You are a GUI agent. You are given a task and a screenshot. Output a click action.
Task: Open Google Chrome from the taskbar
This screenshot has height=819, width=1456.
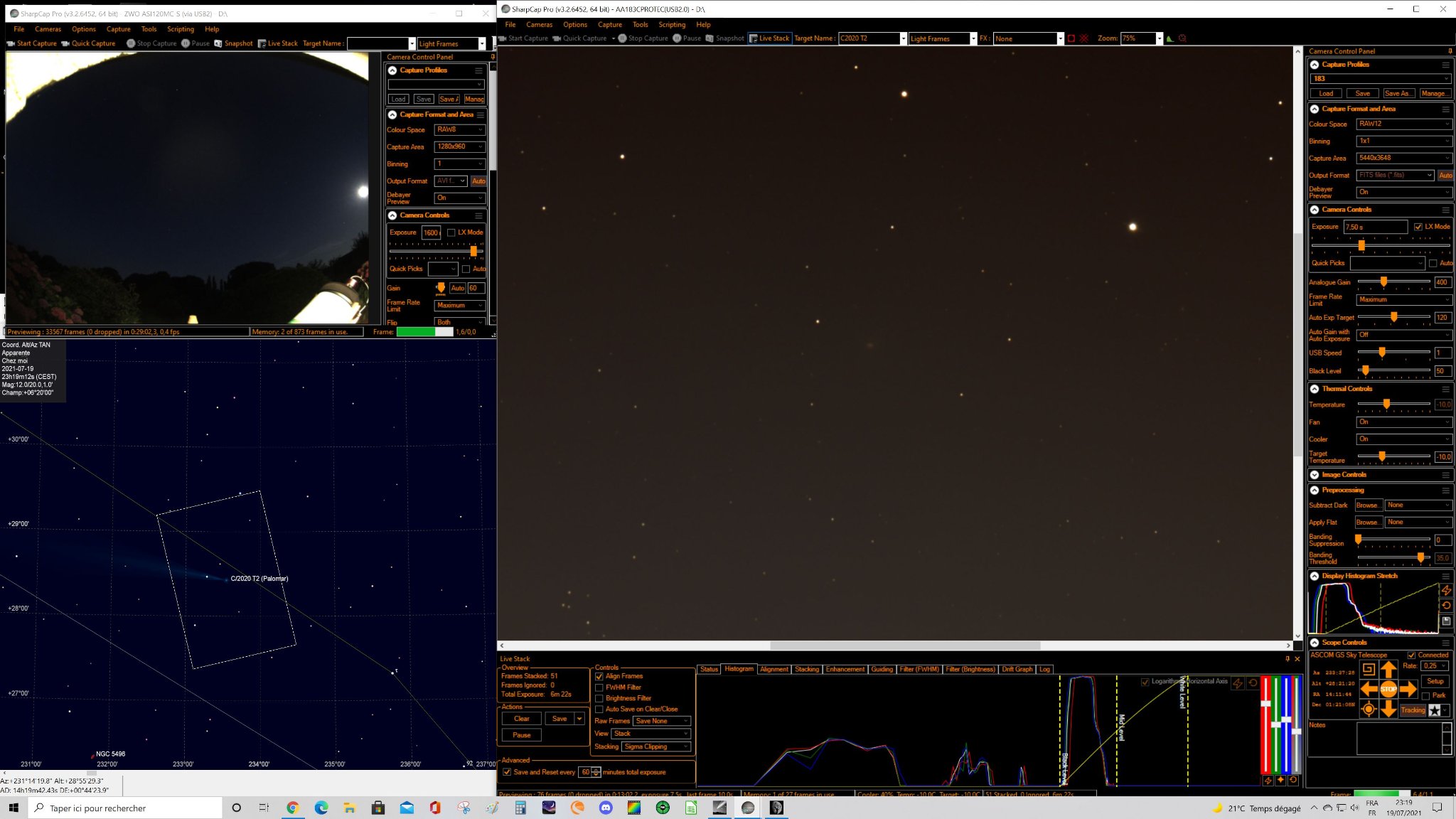tap(292, 808)
